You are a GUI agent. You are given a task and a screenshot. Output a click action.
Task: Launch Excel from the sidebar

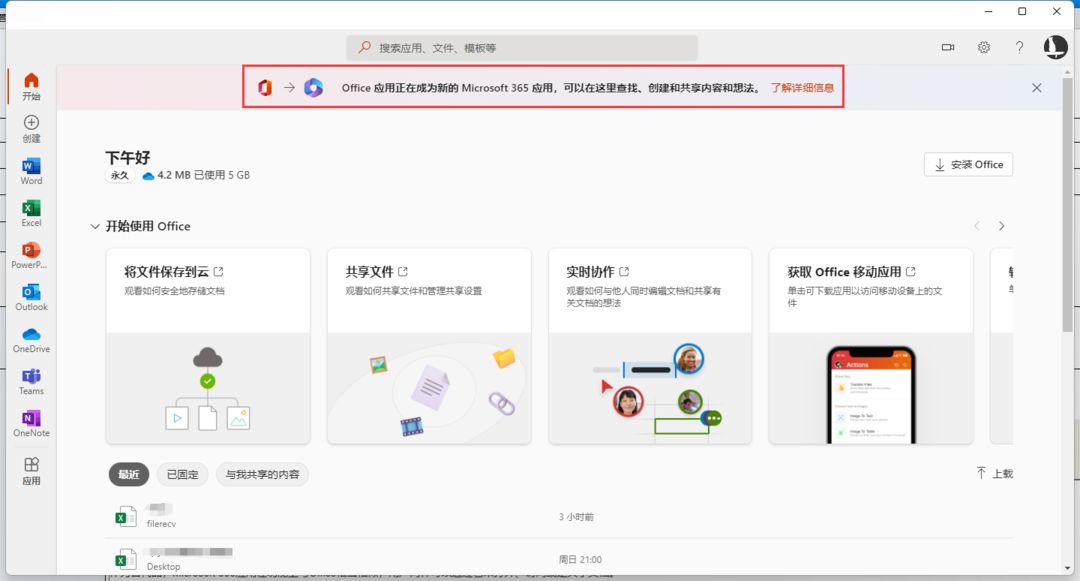coord(31,213)
